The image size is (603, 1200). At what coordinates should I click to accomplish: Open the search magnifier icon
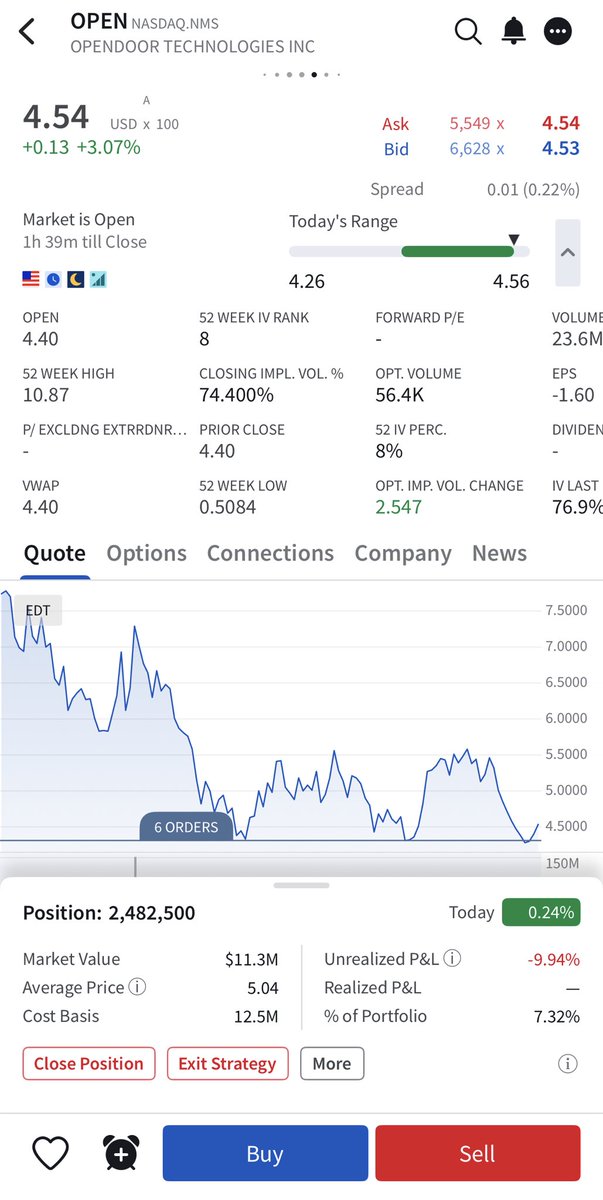[468, 32]
